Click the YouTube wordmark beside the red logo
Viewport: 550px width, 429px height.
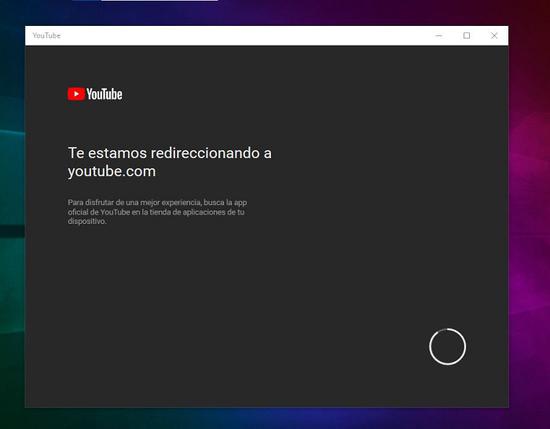pyautogui.click(x=105, y=94)
